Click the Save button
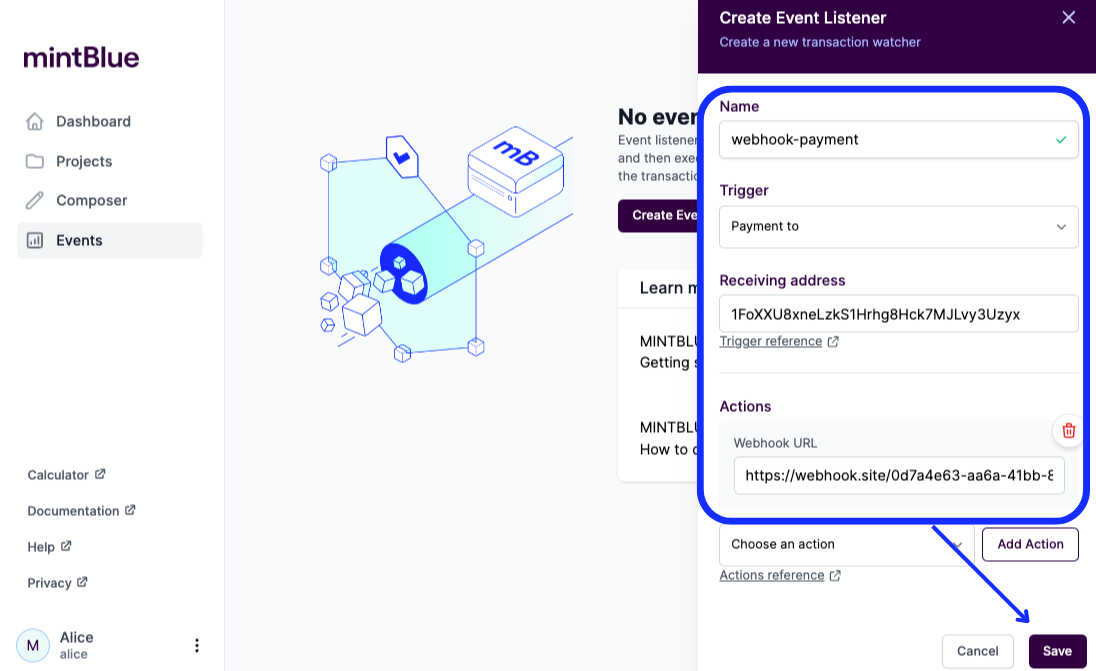Screen dimensions: 1096x671 pyautogui.click(x=1057, y=651)
